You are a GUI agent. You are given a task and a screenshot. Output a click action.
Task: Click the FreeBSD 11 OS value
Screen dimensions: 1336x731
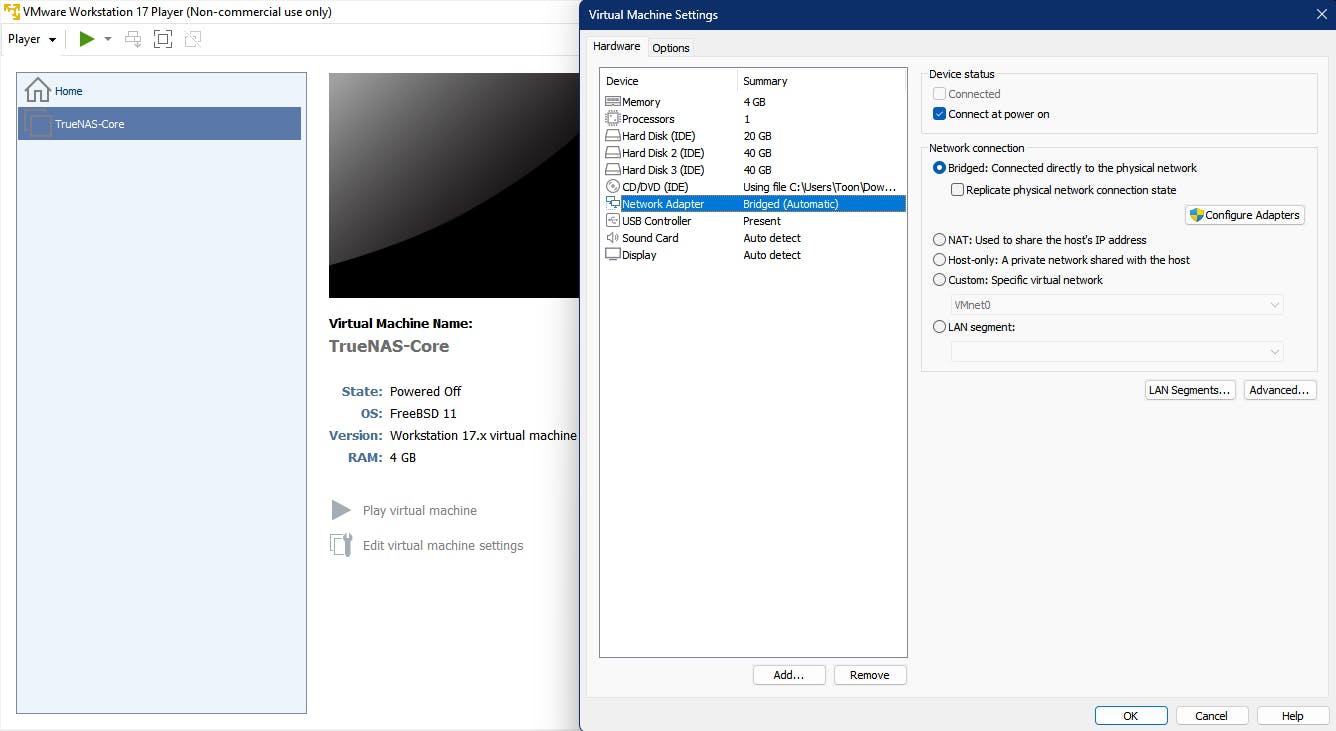(x=423, y=414)
